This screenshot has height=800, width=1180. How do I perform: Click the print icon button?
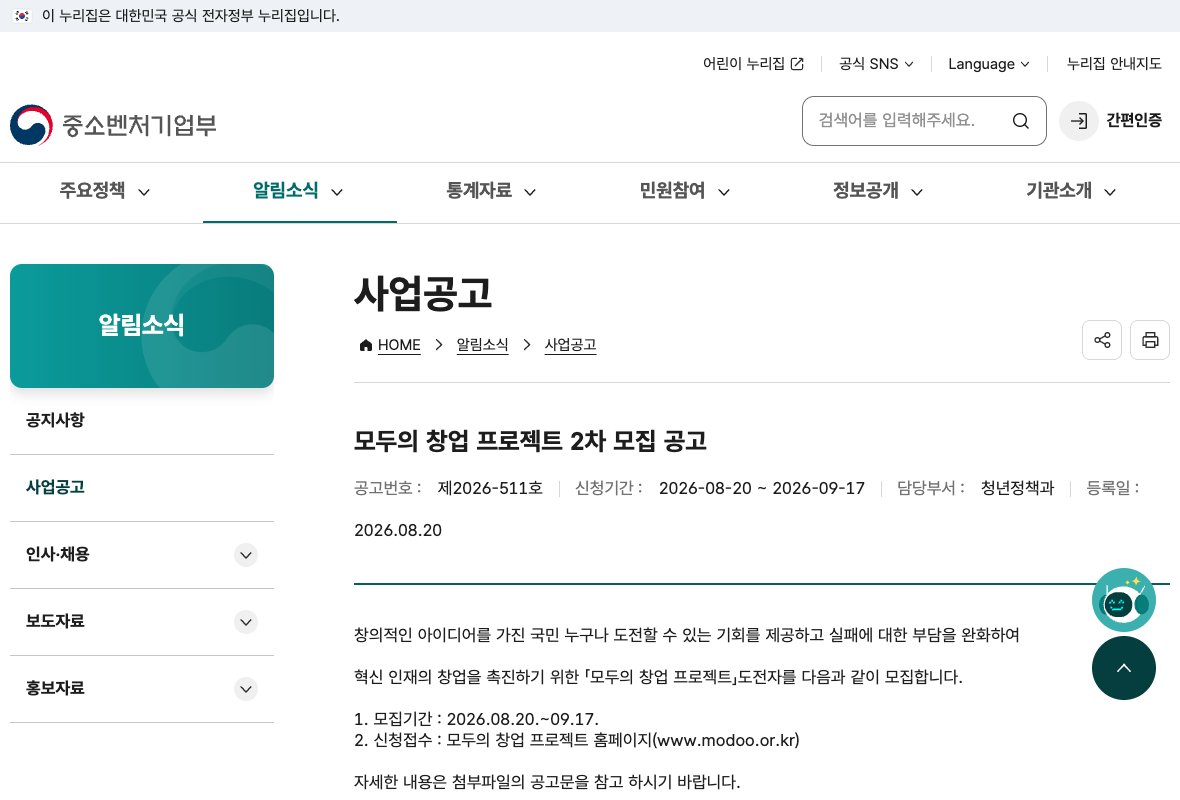pyautogui.click(x=1150, y=340)
